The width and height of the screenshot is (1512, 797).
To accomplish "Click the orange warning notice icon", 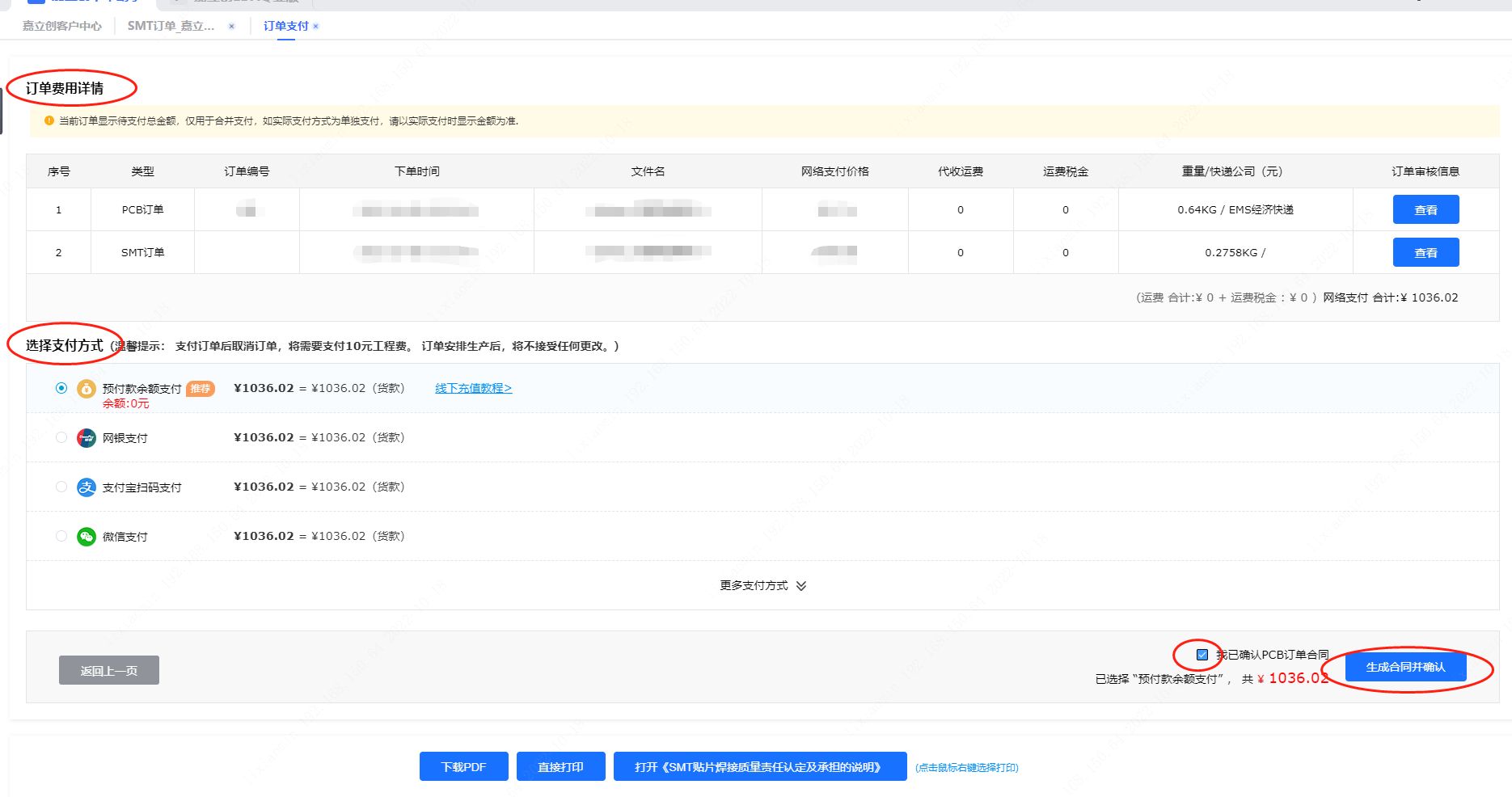I will point(49,121).
